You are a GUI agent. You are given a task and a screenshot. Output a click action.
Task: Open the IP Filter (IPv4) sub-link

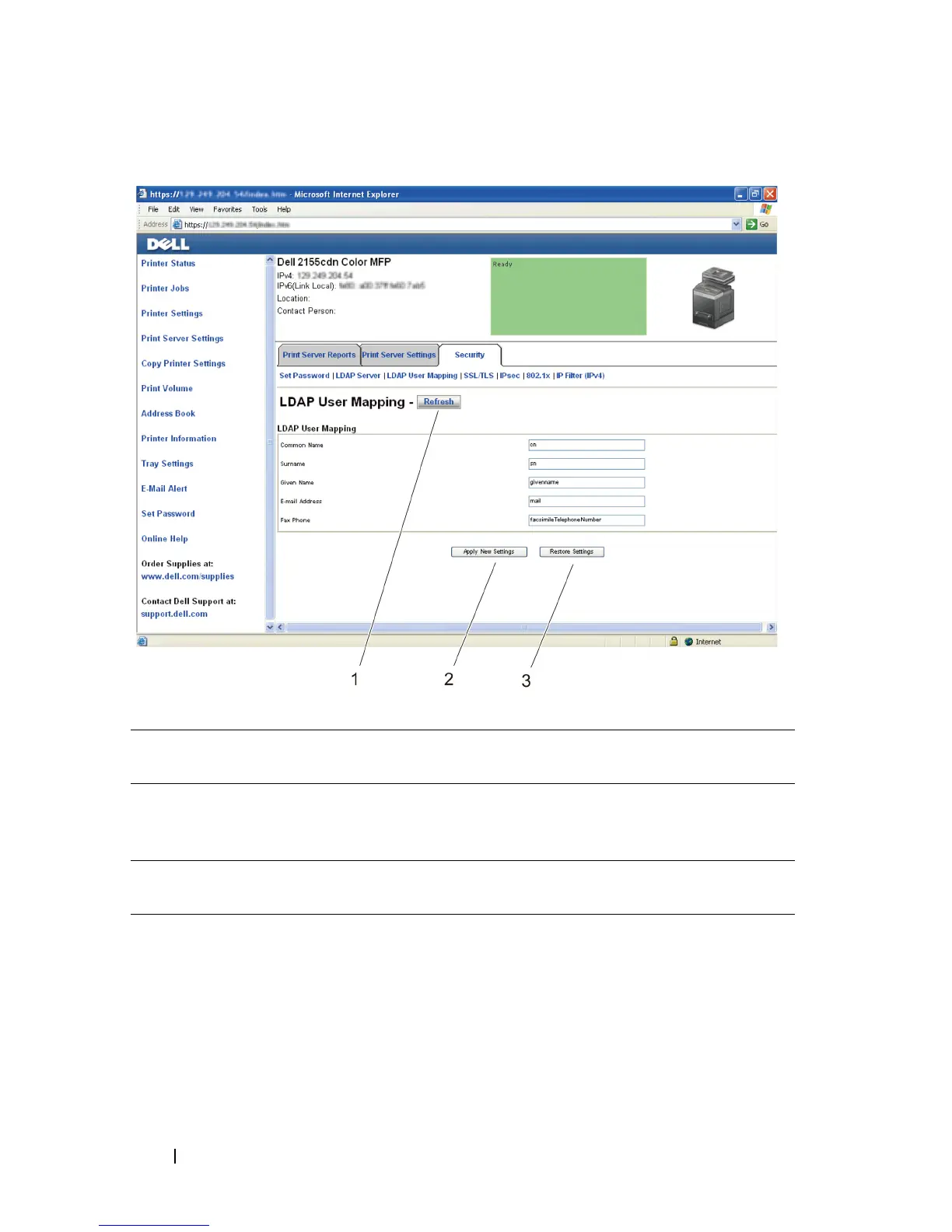[x=580, y=376]
